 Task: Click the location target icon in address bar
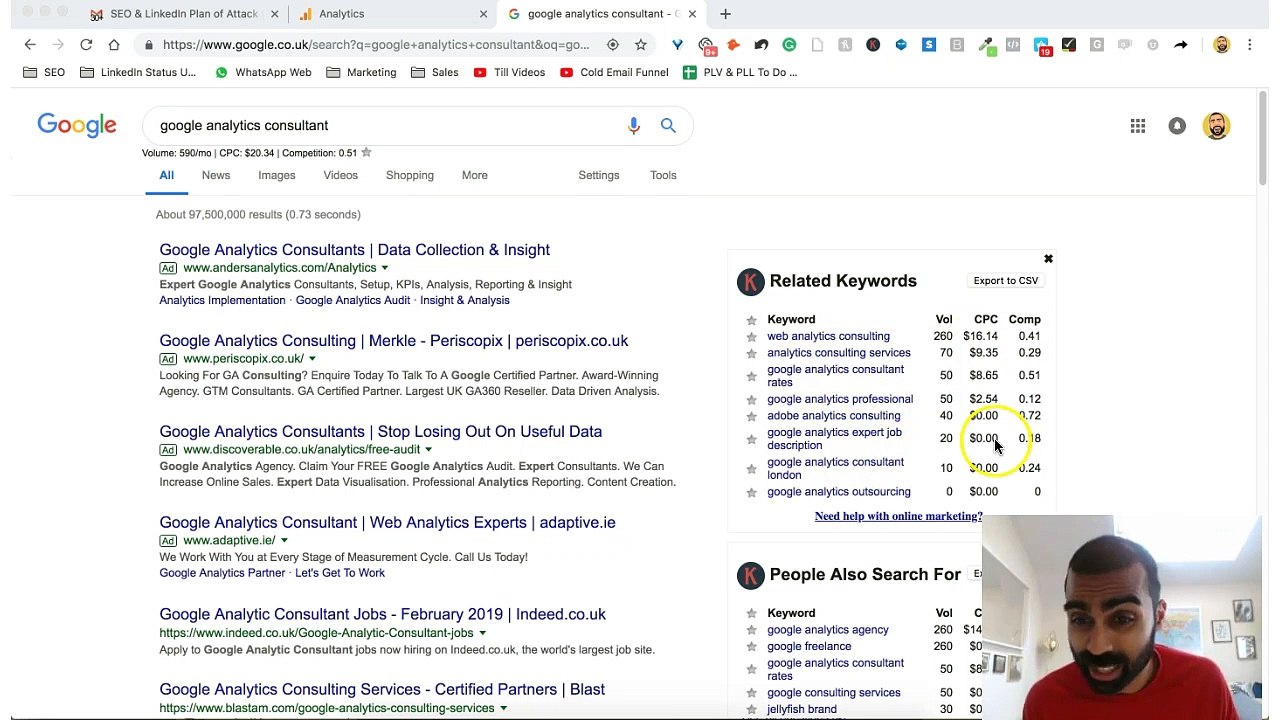point(613,44)
